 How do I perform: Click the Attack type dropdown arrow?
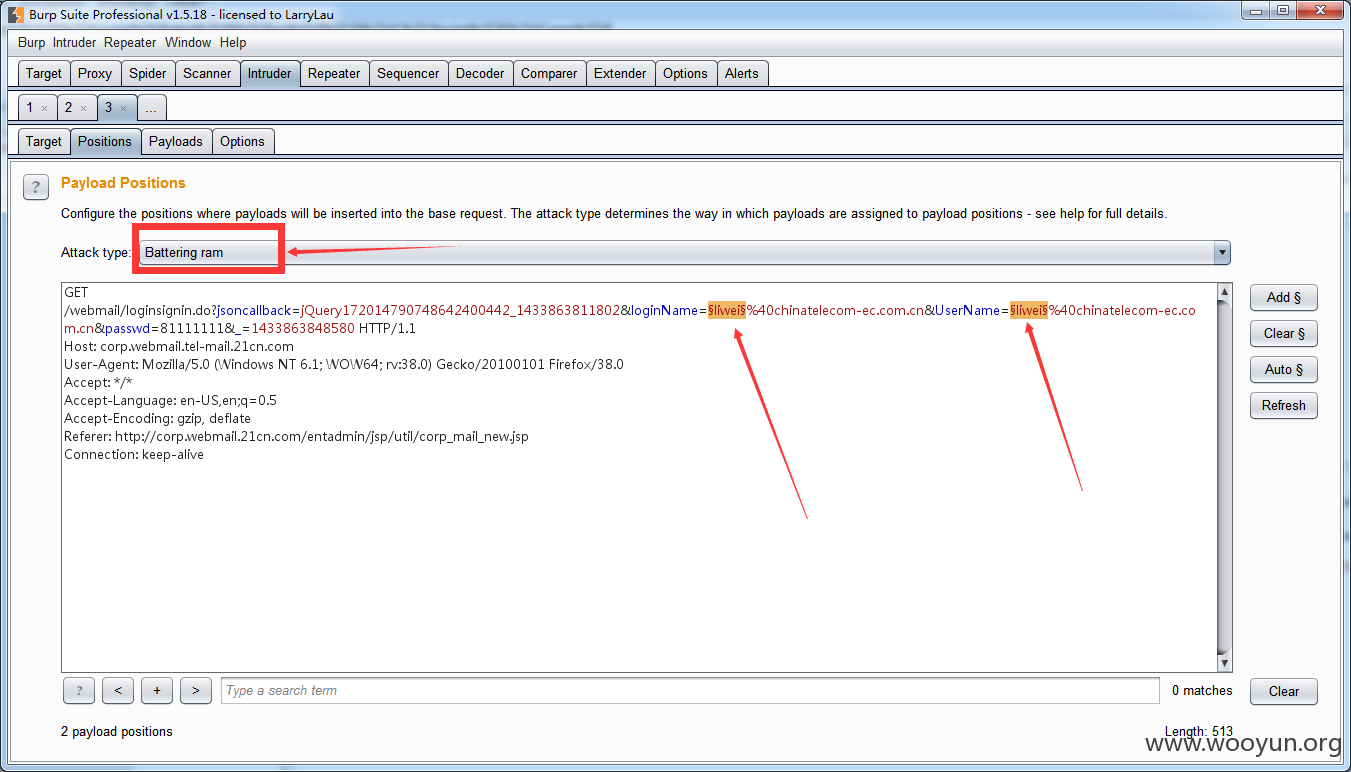coord(1222,252)
